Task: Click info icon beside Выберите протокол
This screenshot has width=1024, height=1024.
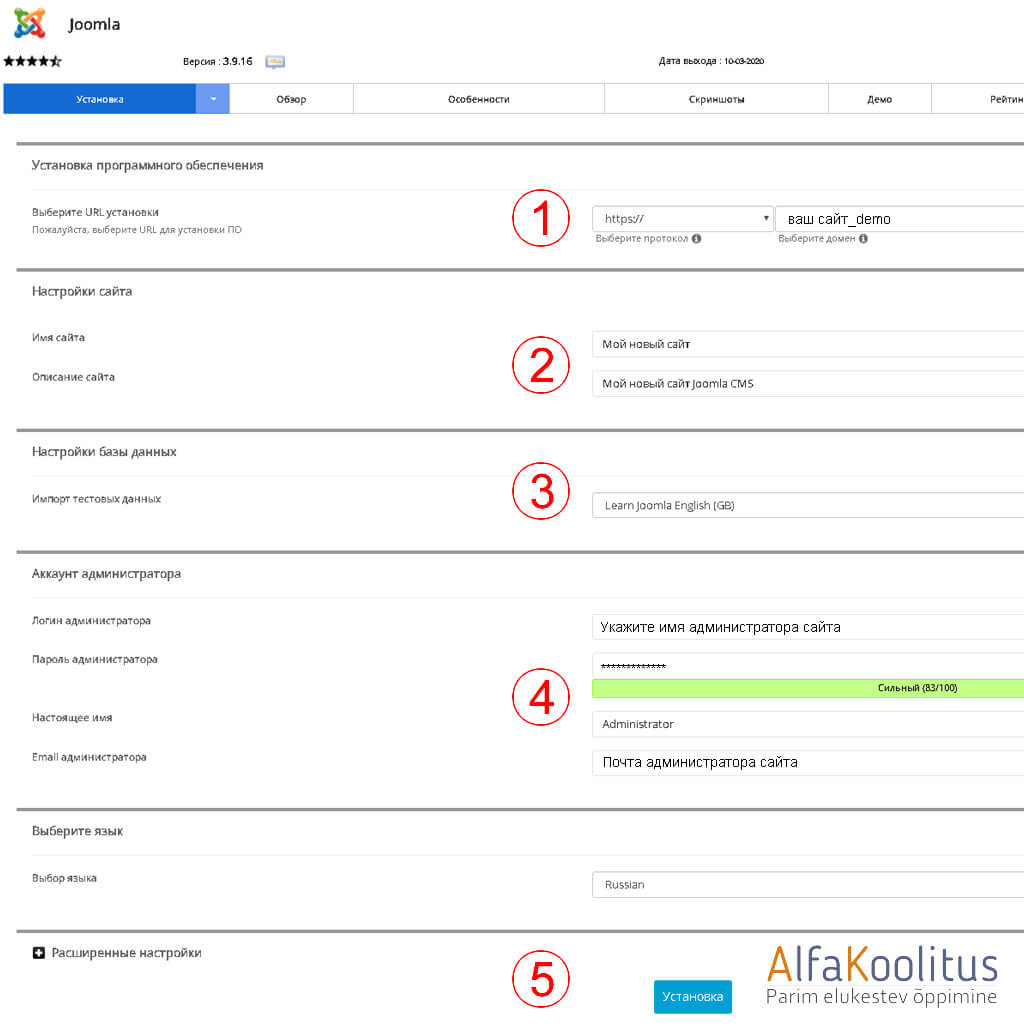Action: 697,238
